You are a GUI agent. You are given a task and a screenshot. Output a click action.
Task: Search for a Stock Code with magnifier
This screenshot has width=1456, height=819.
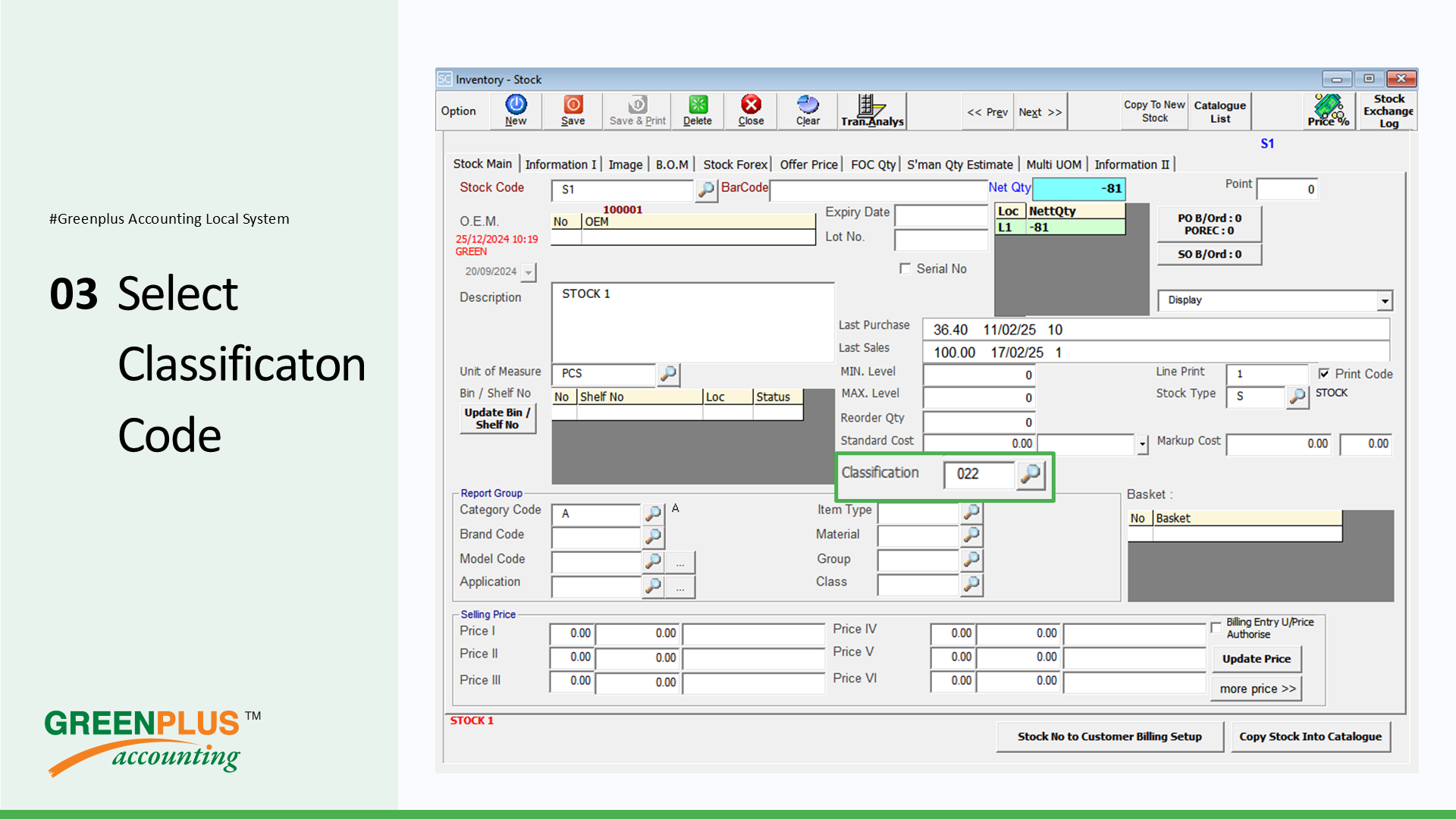point(706,190)
